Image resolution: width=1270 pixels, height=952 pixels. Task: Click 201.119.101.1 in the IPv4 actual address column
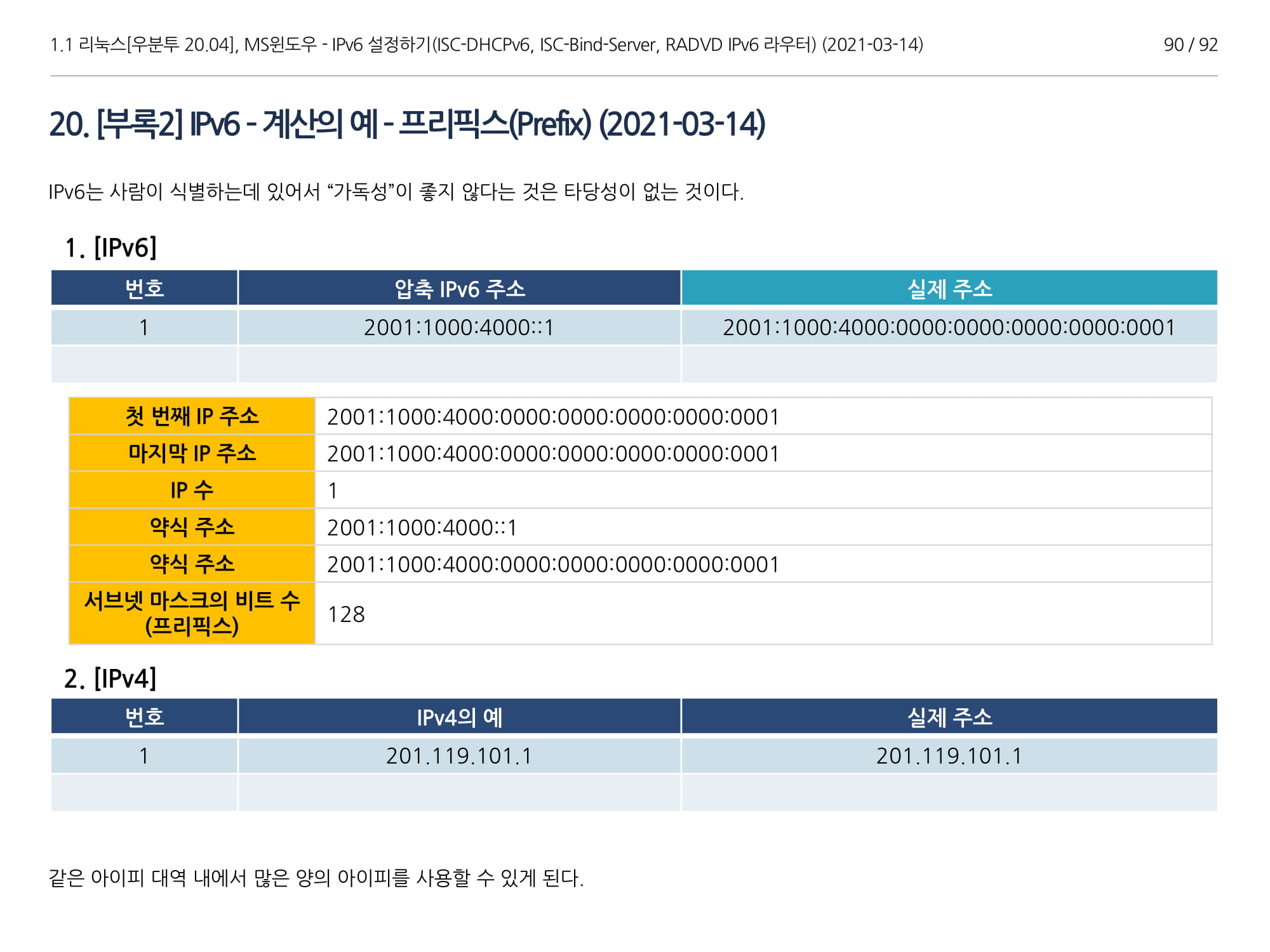click(x=949, y=756)
